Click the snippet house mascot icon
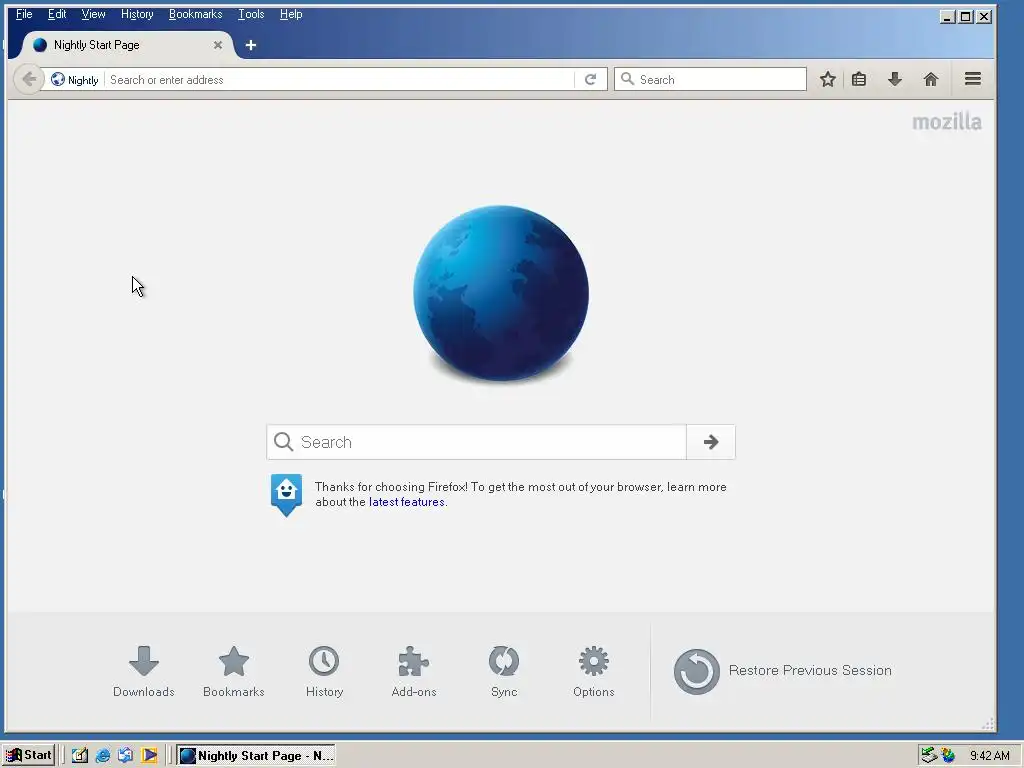Image resolution: width=1024 pixels, height=768 pixels. 287,495
